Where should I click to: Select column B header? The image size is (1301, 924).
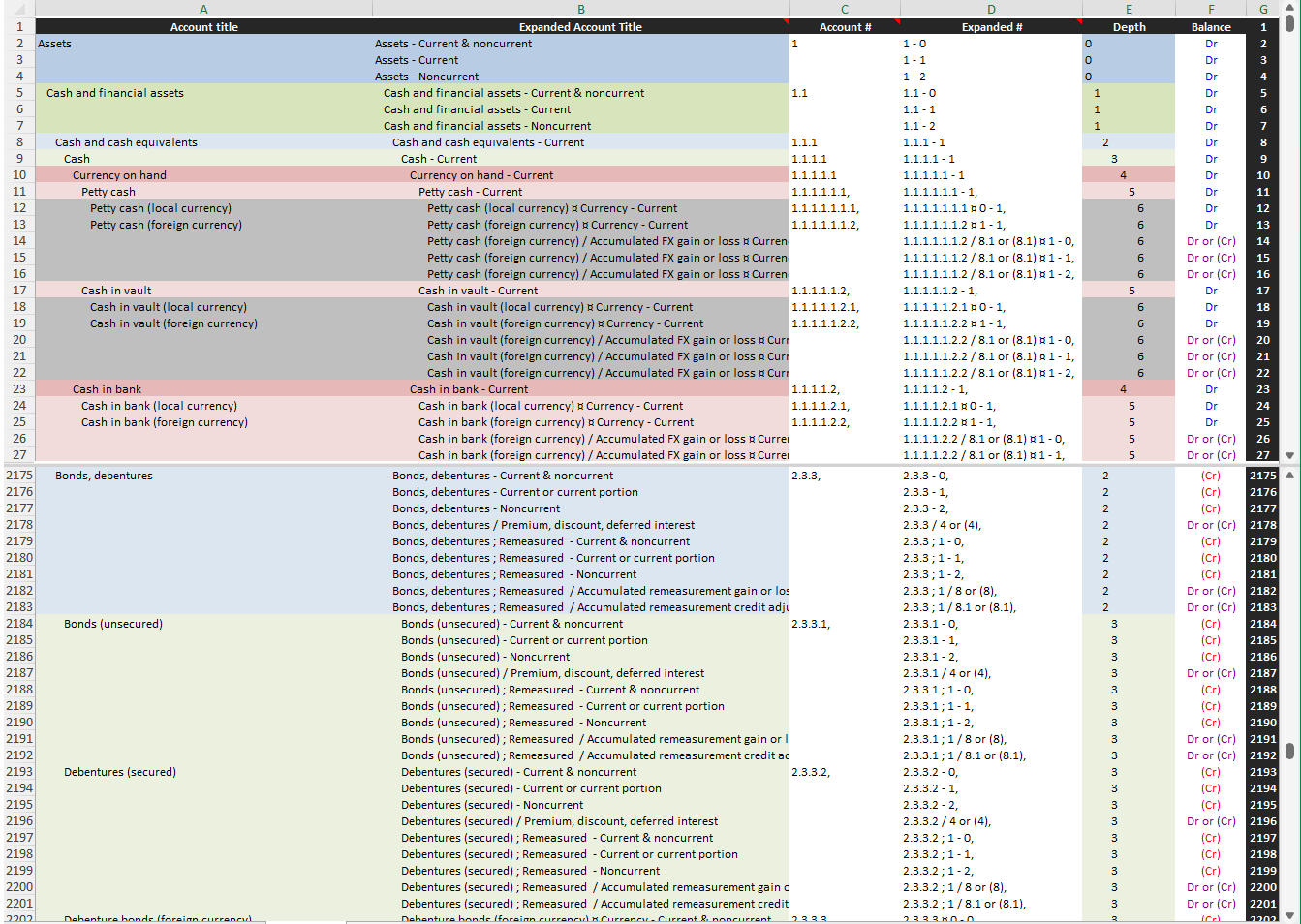click(x=580, y=9)
